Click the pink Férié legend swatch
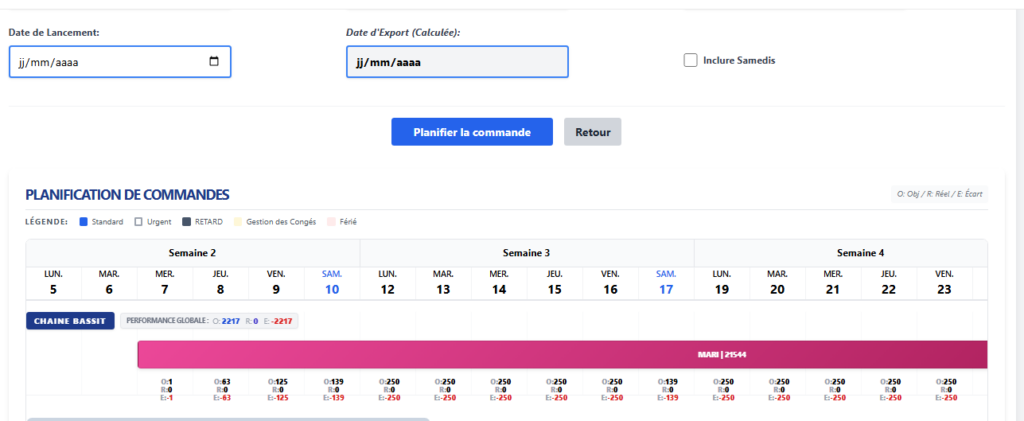This screenshot has width=1024, height=421. pyautogui.click(x=330, y=222)
